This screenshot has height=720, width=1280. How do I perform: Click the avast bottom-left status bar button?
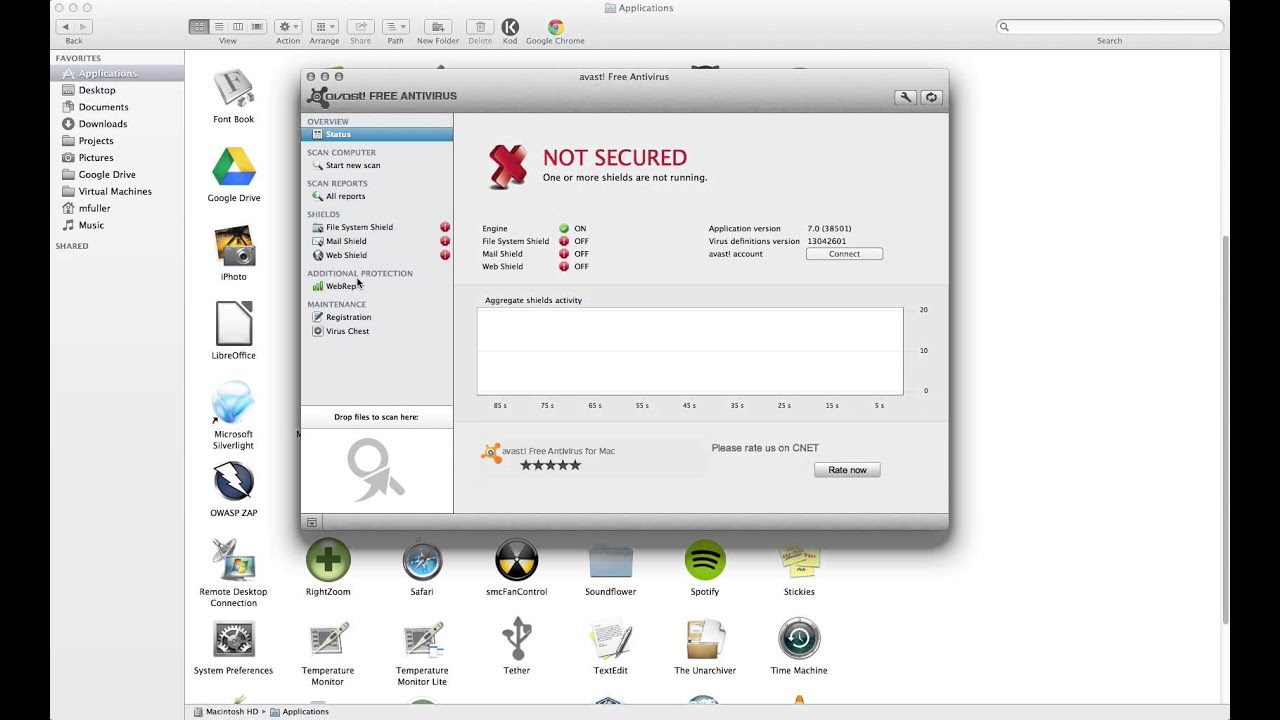pyautogui.click(x=312, y=523)
